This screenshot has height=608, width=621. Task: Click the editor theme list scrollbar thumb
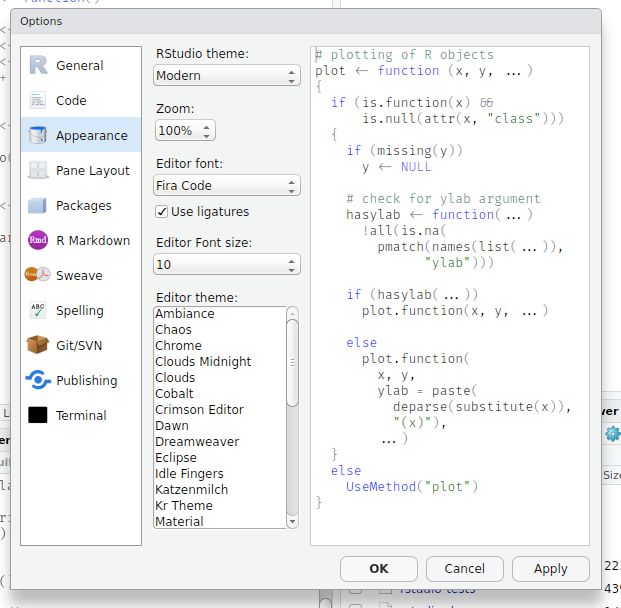292,363
